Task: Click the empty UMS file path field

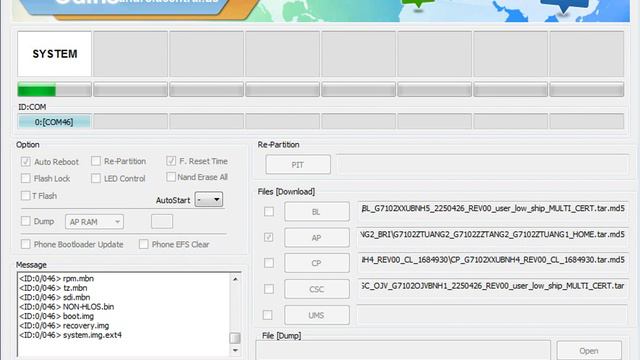Action: tap(492, 314)
